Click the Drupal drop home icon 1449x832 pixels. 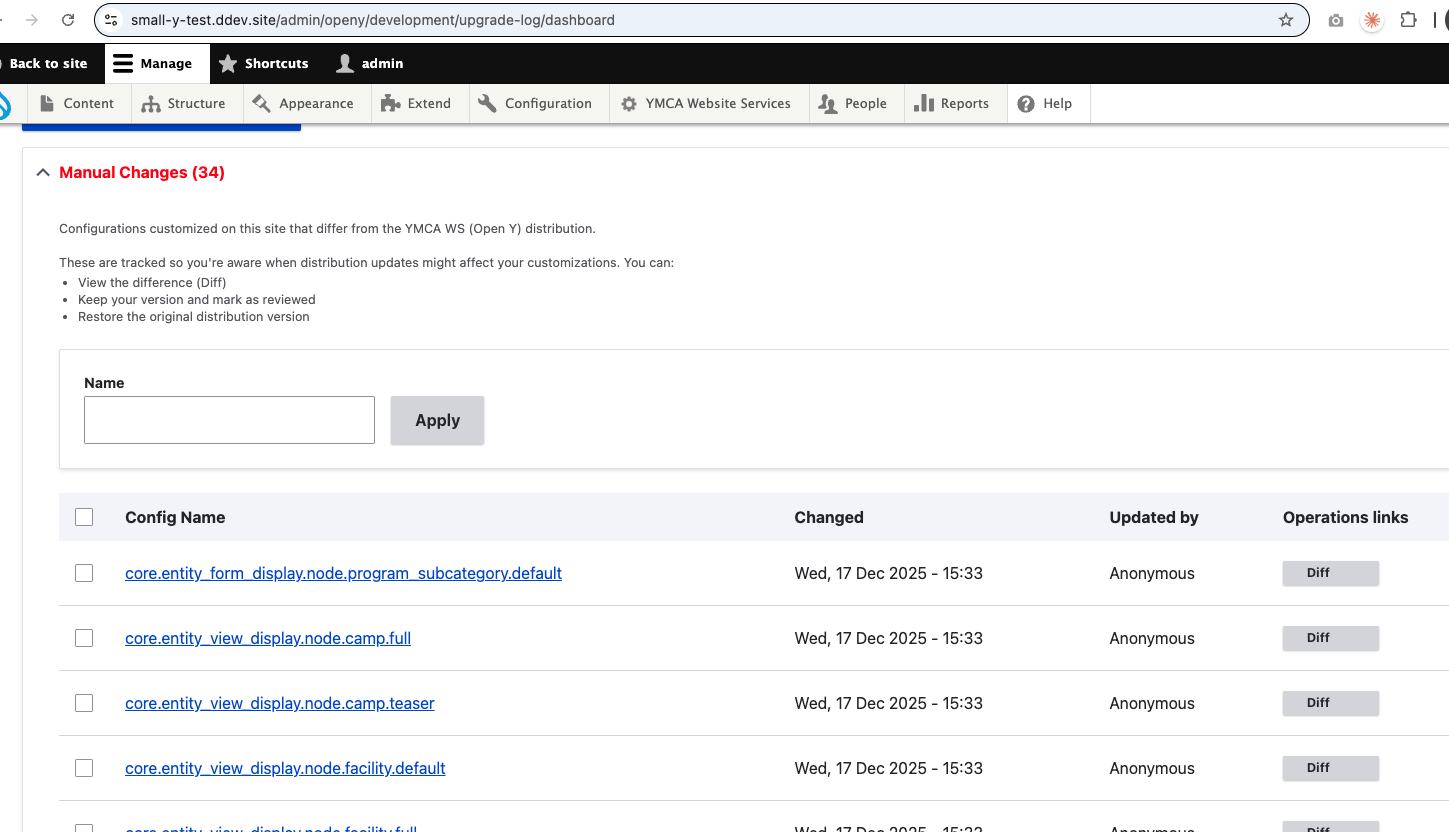pyautogui.click(x=4, y=104)
